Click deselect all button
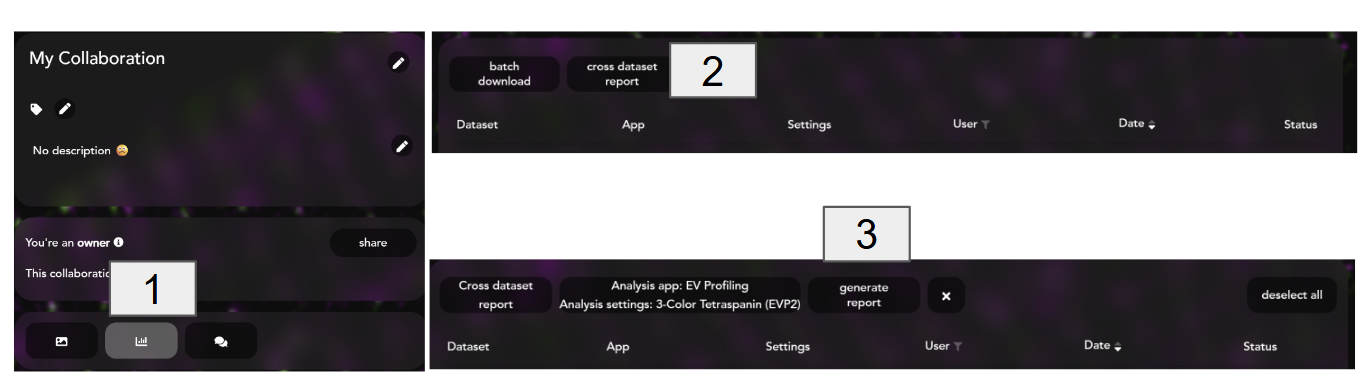The width and height of the screenshot is (1362, 387). coord(1291,295)
